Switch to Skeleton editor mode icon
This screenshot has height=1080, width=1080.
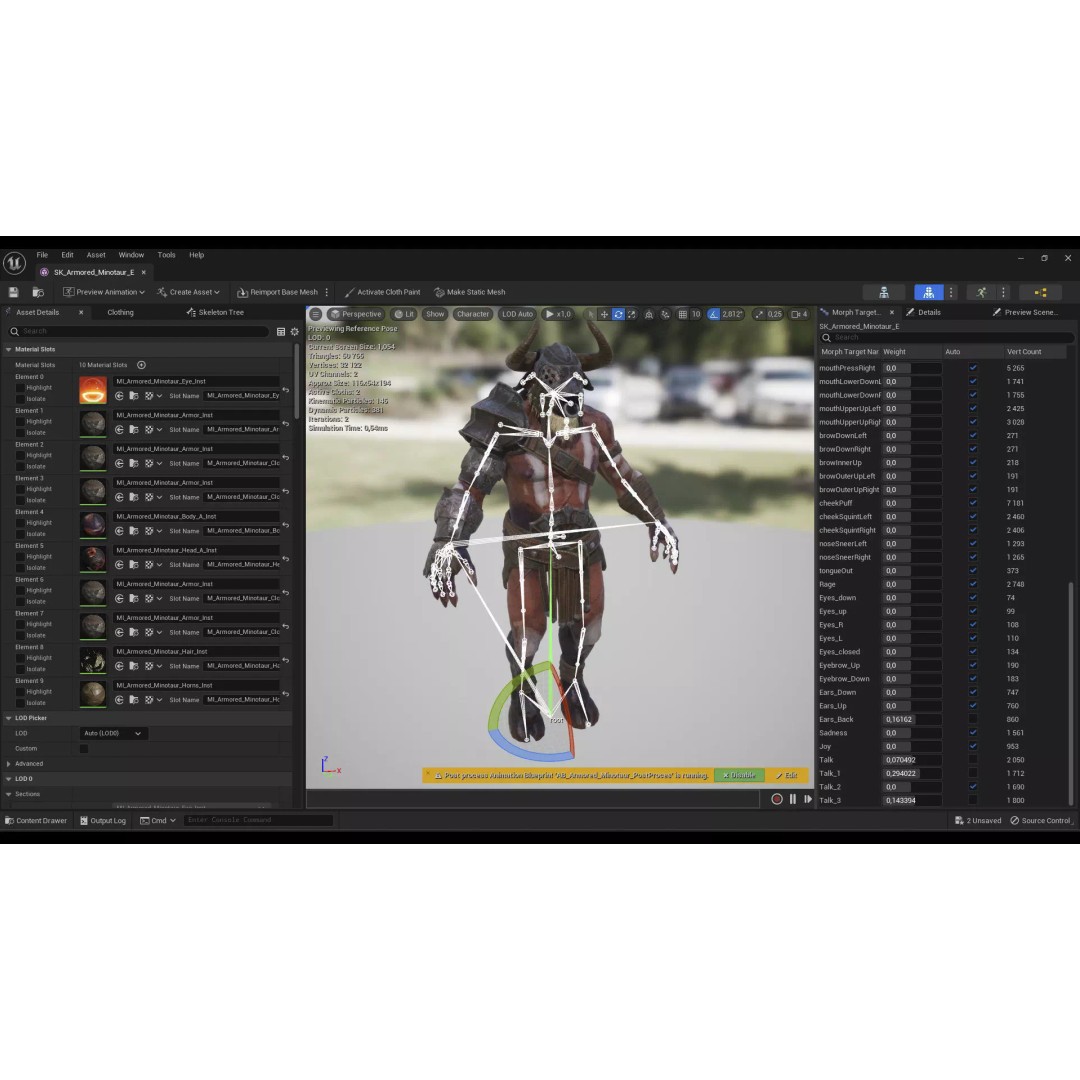point(884,293)
